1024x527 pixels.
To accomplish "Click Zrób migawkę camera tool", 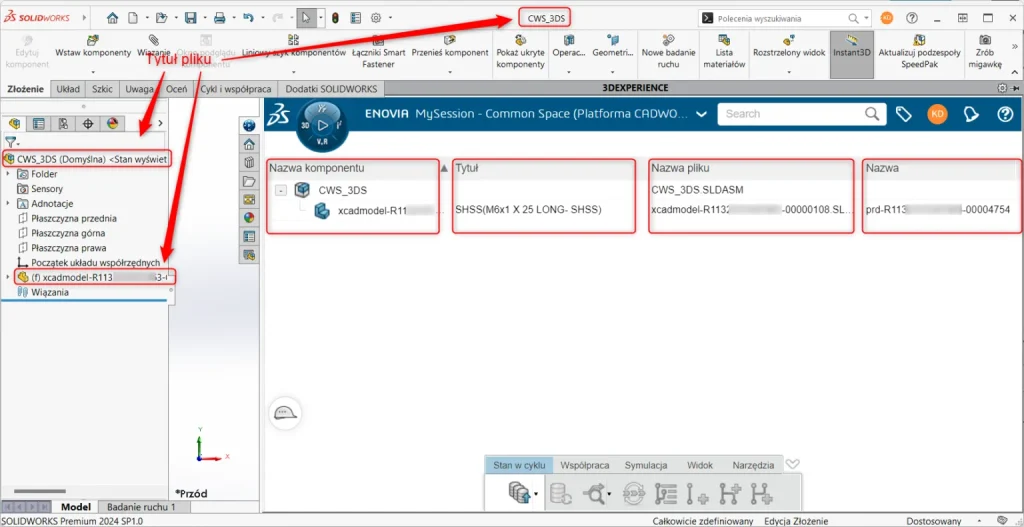I will (985, 52).
